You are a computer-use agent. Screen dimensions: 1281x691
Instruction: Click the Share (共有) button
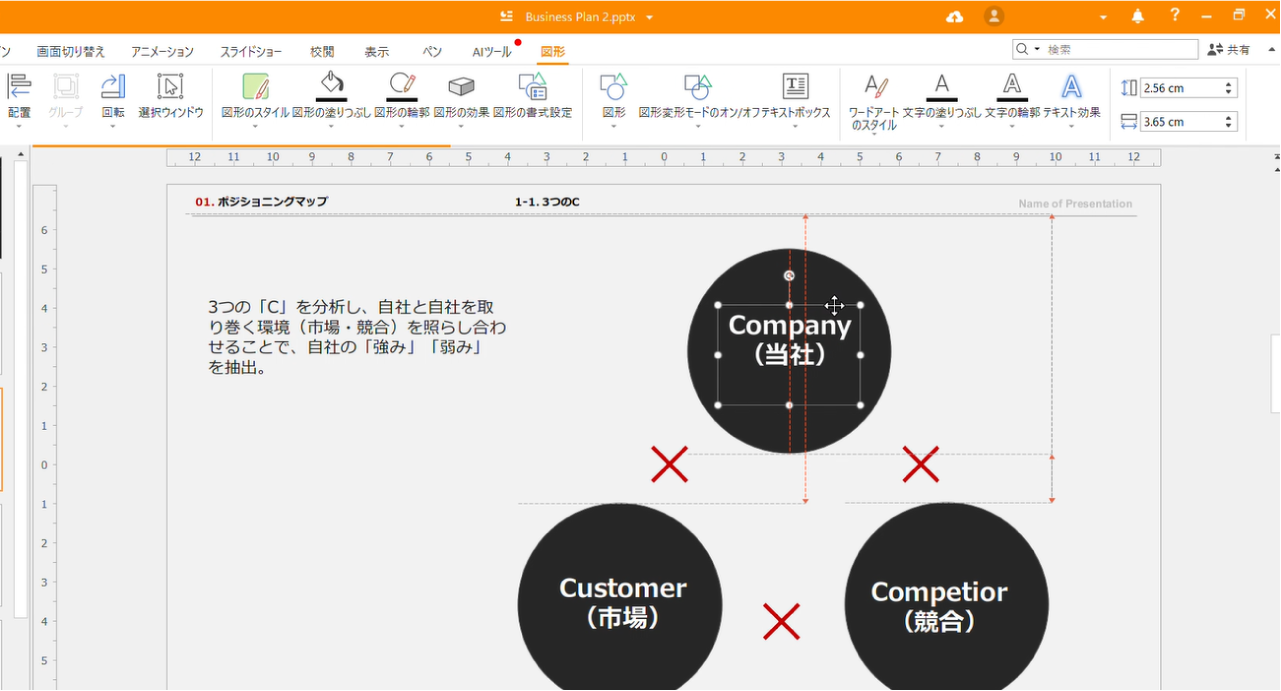pos(1228,50)
